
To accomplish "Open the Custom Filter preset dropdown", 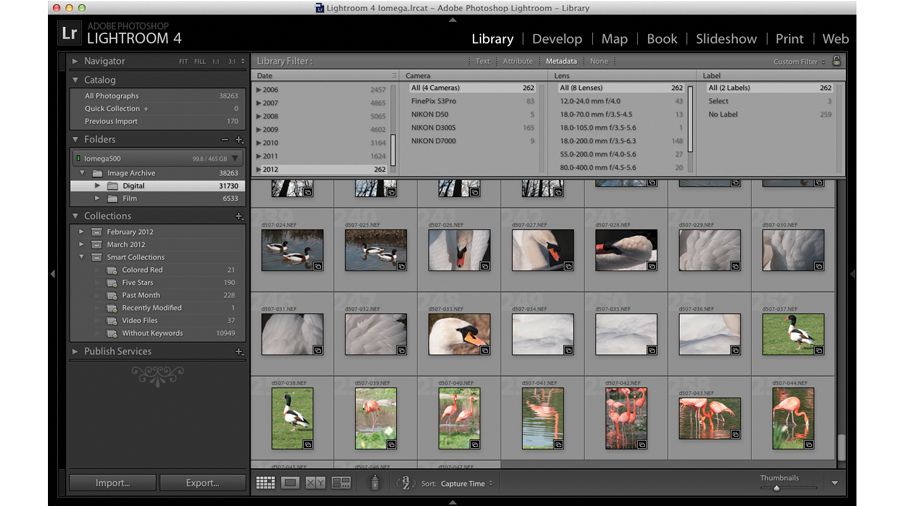I will 799,61.
